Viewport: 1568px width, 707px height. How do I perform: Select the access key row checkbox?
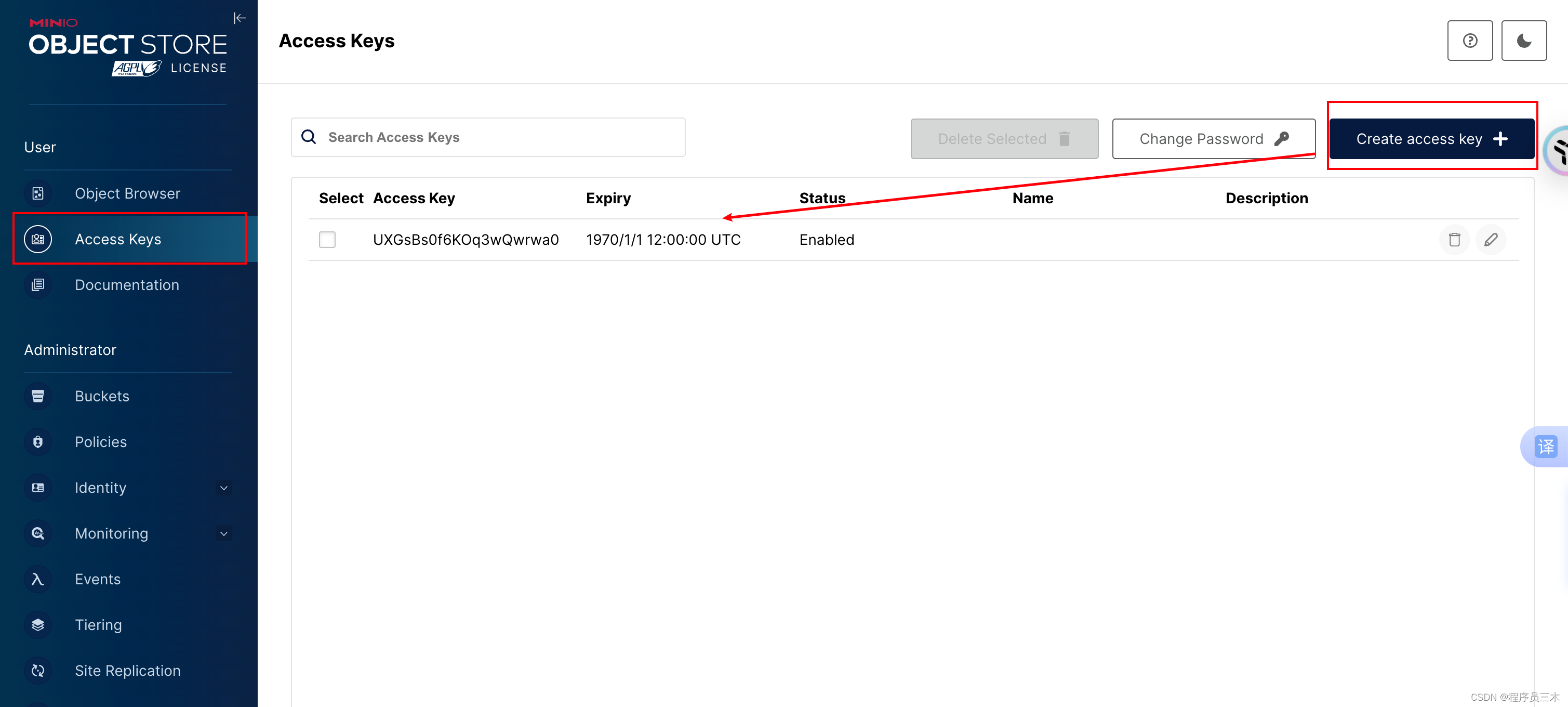click(x=328, y=239)
